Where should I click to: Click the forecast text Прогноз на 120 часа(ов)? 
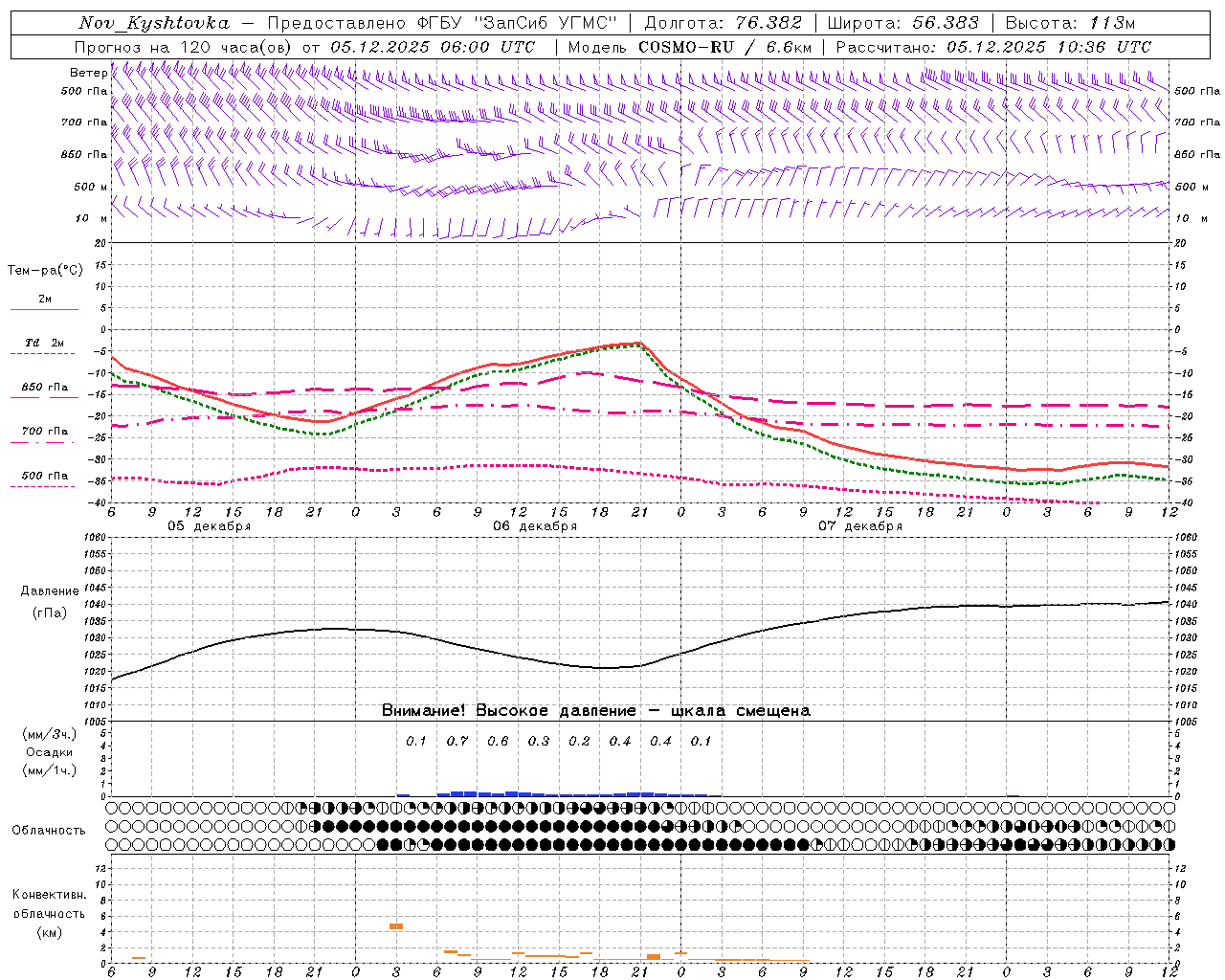(x=185, y=47)
